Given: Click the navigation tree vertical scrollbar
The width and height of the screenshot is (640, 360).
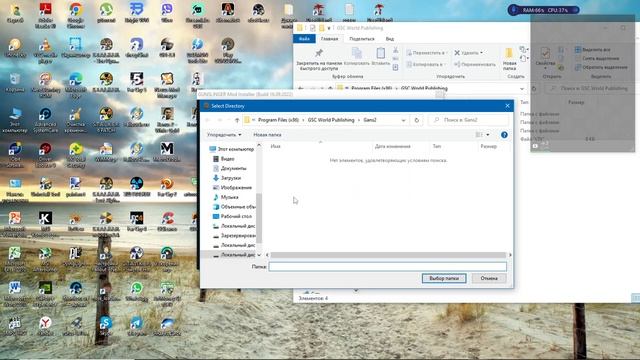Looking at the screenshot, I should point(259,218).
